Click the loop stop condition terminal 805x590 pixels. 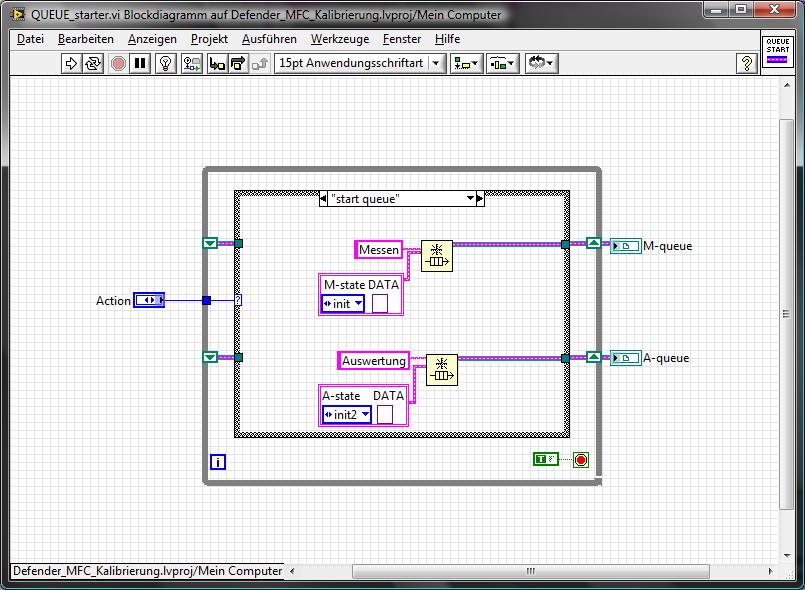(x=581, y=460)
